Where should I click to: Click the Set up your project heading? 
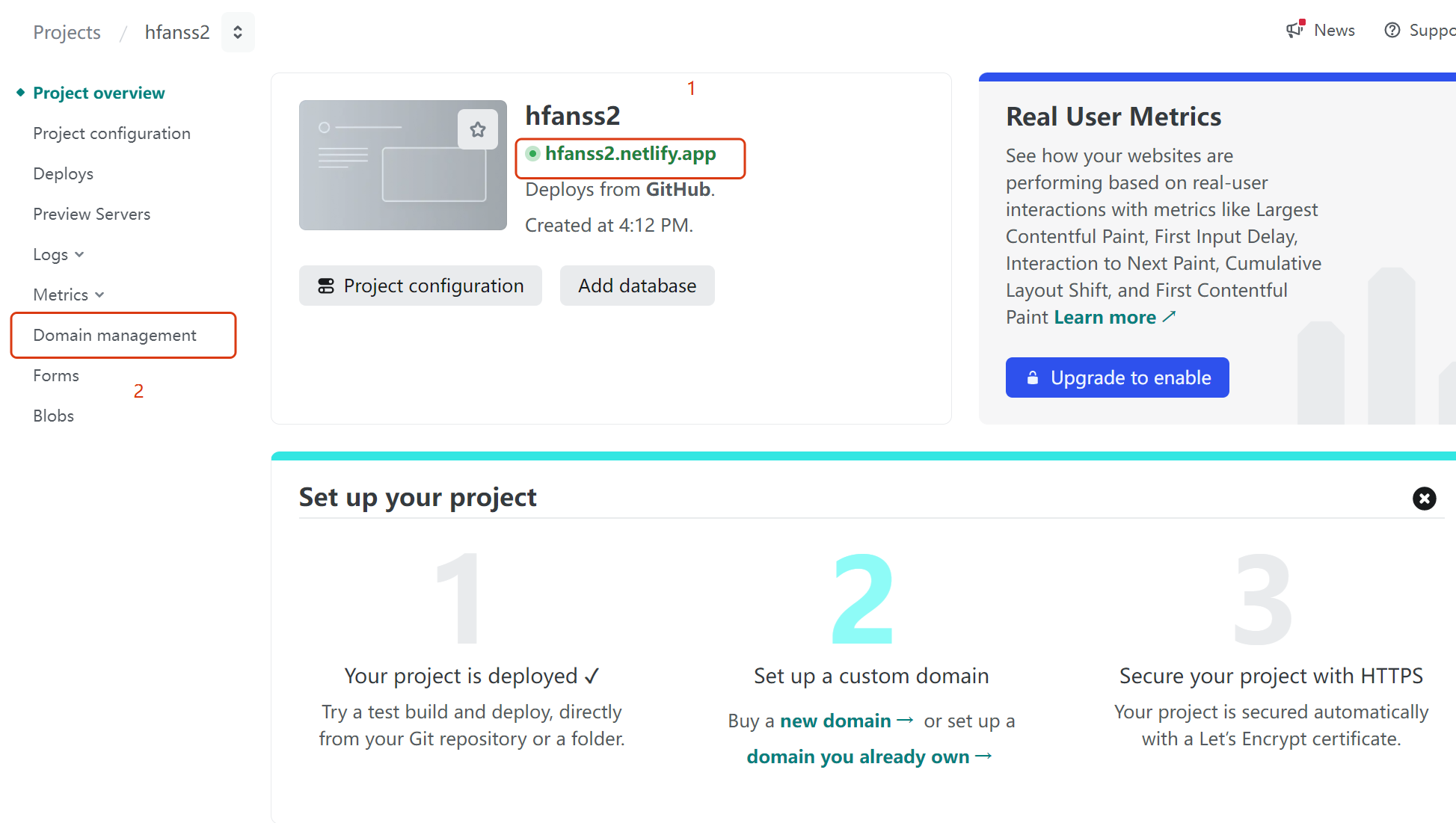click(417, 497)
